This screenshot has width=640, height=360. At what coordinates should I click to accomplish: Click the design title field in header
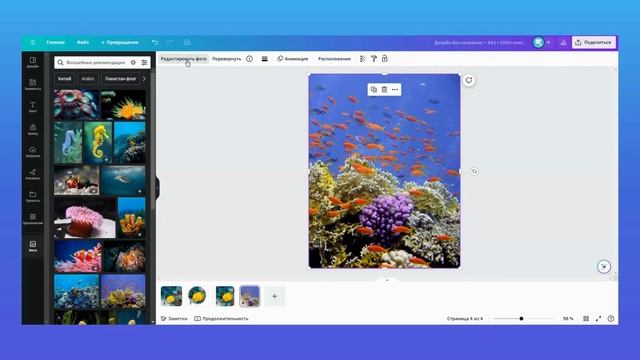(x=478, y=42)
